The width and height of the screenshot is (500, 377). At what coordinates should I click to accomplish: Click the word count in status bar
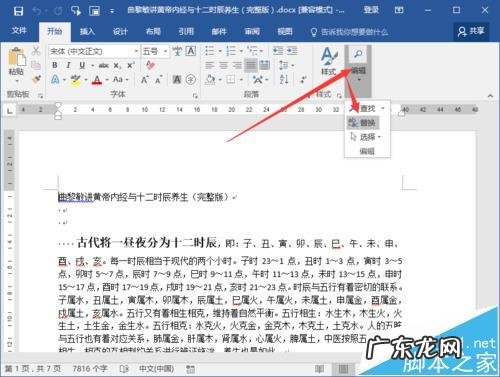pos(90,369)
